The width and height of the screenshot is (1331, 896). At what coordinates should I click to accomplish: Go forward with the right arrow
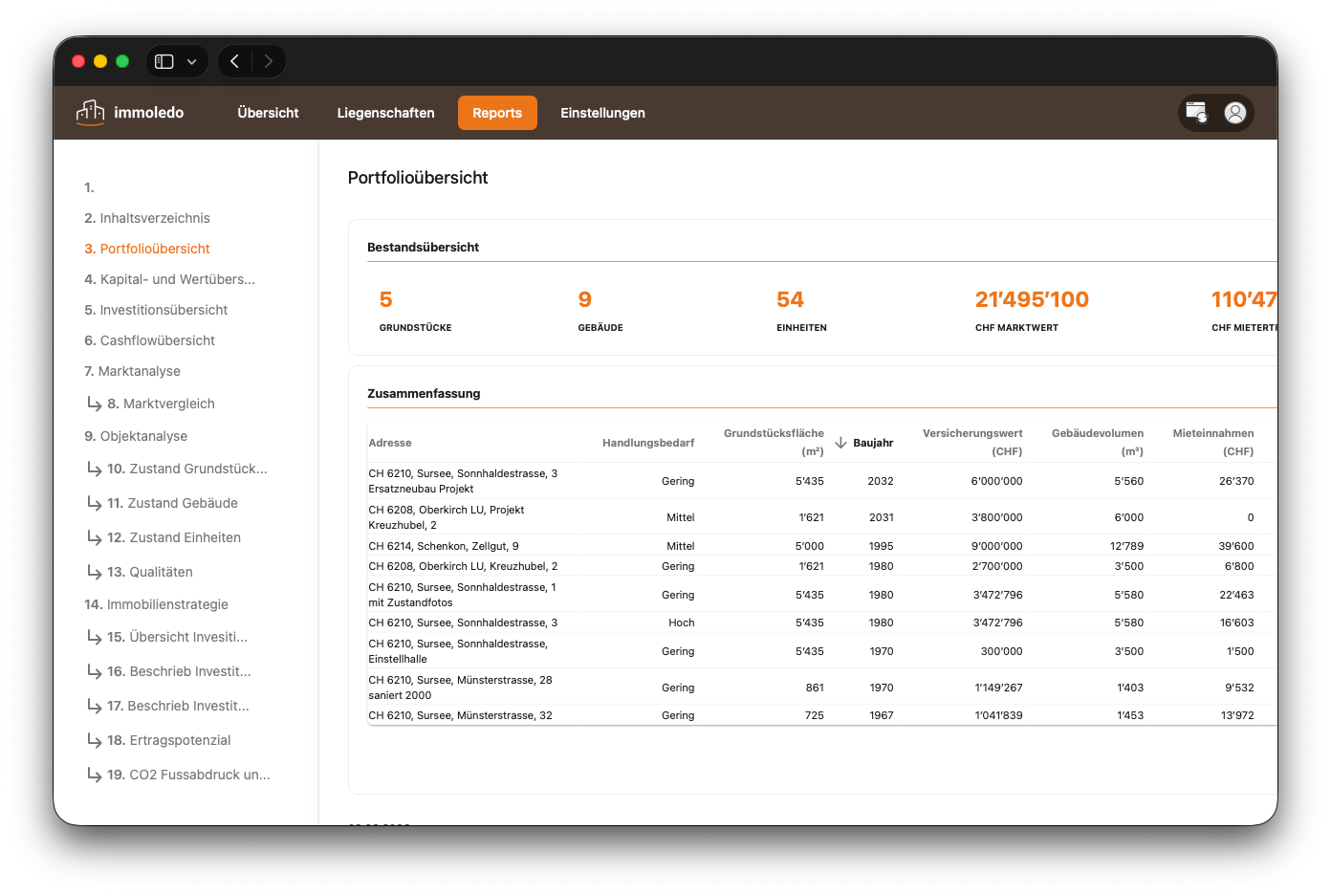(x=269, y=61)
